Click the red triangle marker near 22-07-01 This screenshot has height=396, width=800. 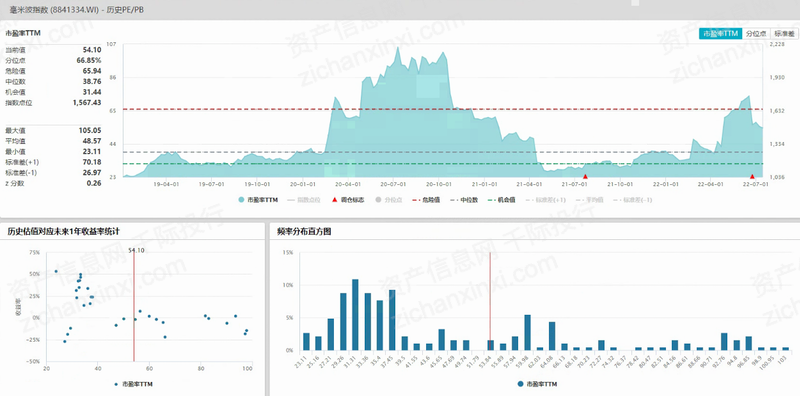click(752, 176)
